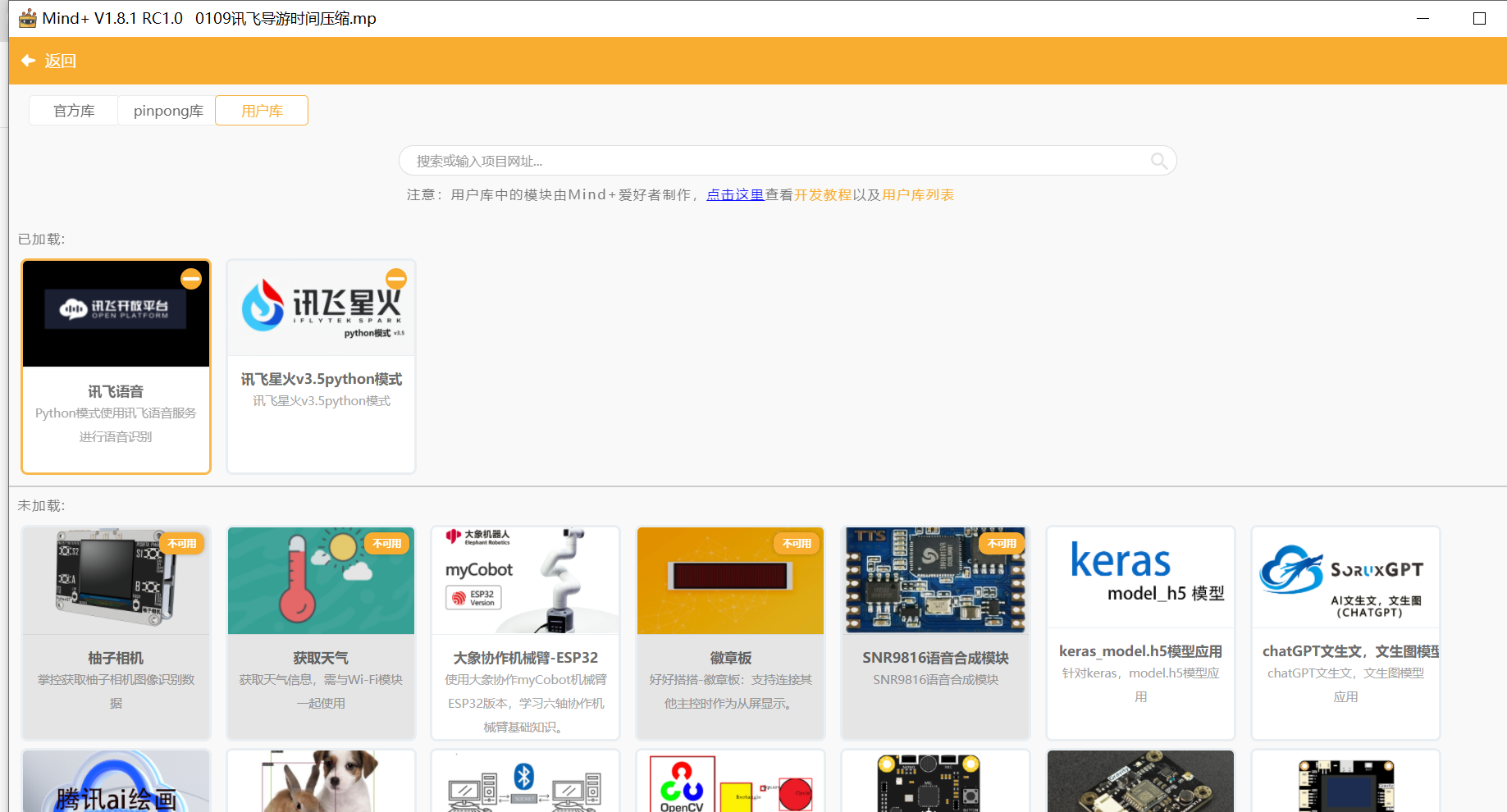The image size is (1507, 812).
Task: Open the 用户库列表 link
Action: coord(918,195)
